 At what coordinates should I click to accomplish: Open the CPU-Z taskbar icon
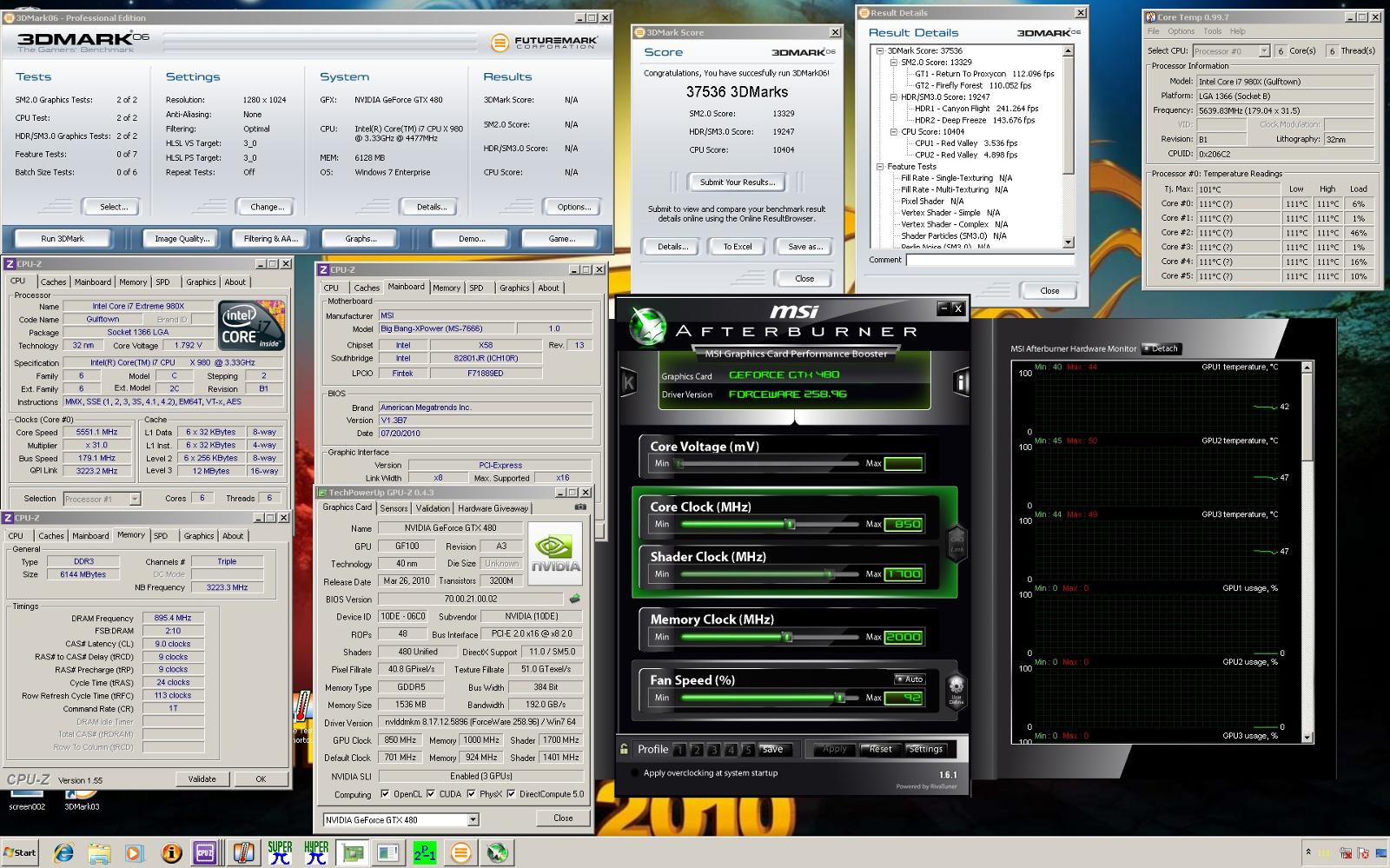pyautogui.click(x=205, y=852)
